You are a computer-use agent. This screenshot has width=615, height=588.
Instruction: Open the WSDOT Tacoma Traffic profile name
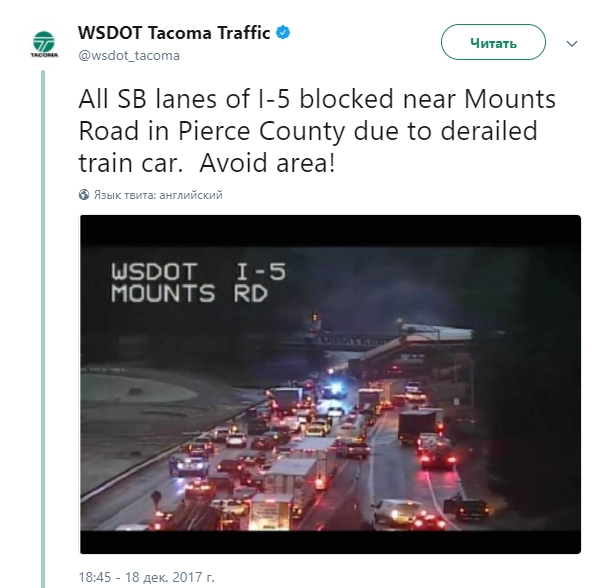tap(174, 33)
